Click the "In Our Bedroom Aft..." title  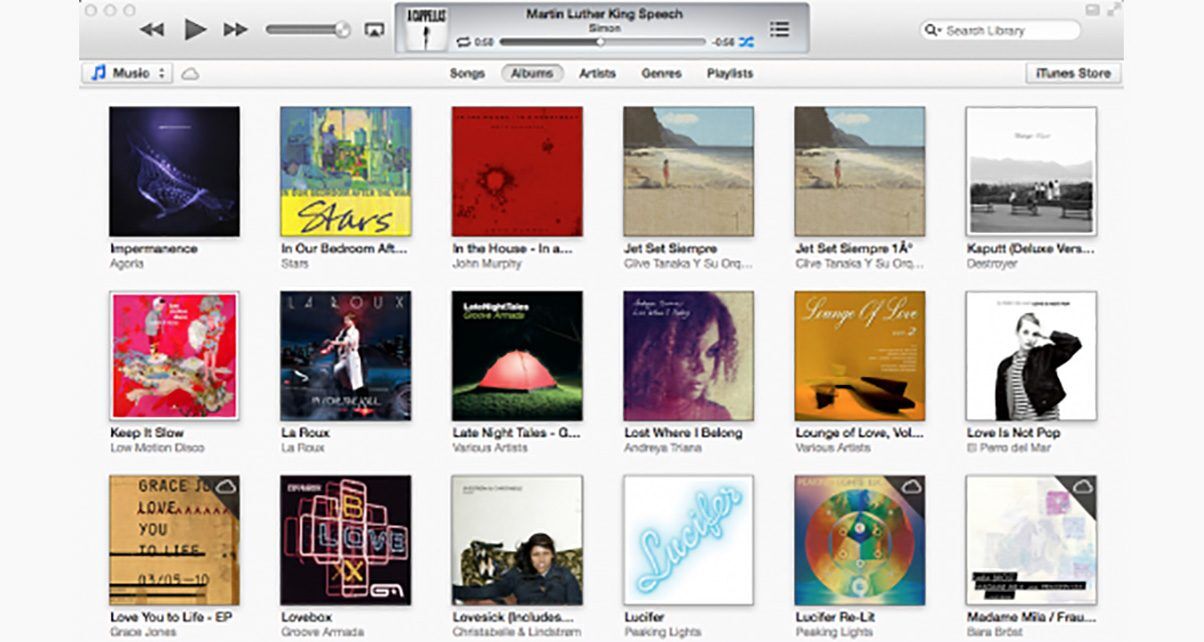click(342, 249)
